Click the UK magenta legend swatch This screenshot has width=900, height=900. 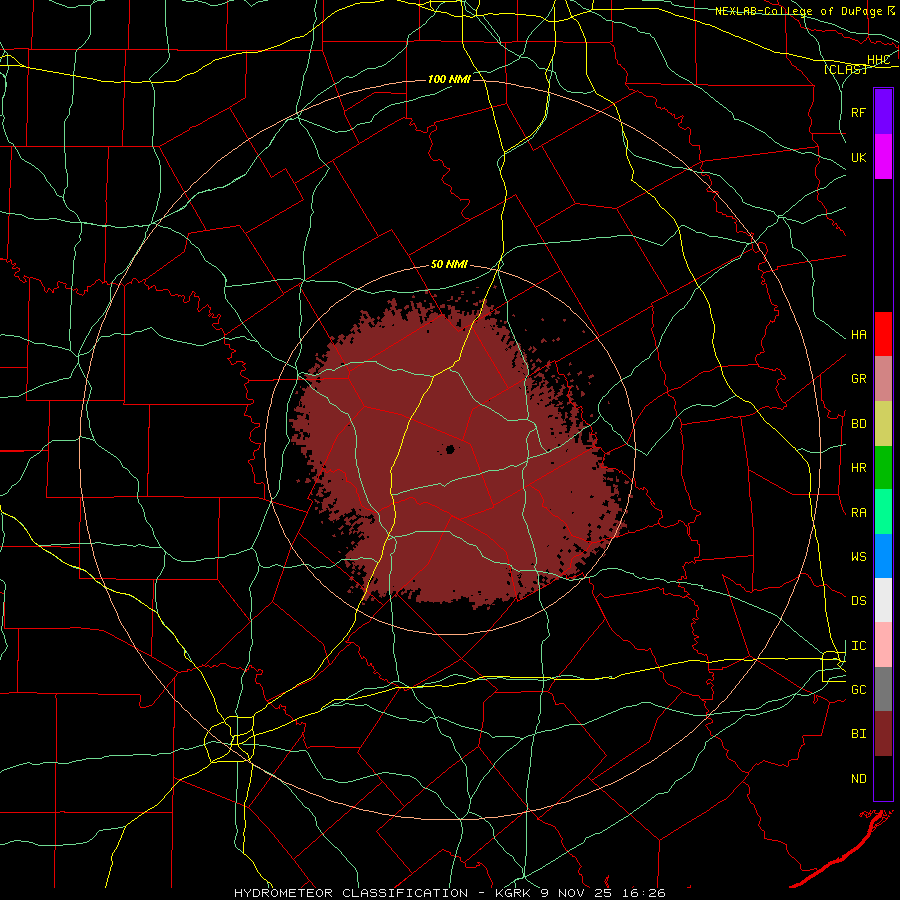[x=883, y=157]
